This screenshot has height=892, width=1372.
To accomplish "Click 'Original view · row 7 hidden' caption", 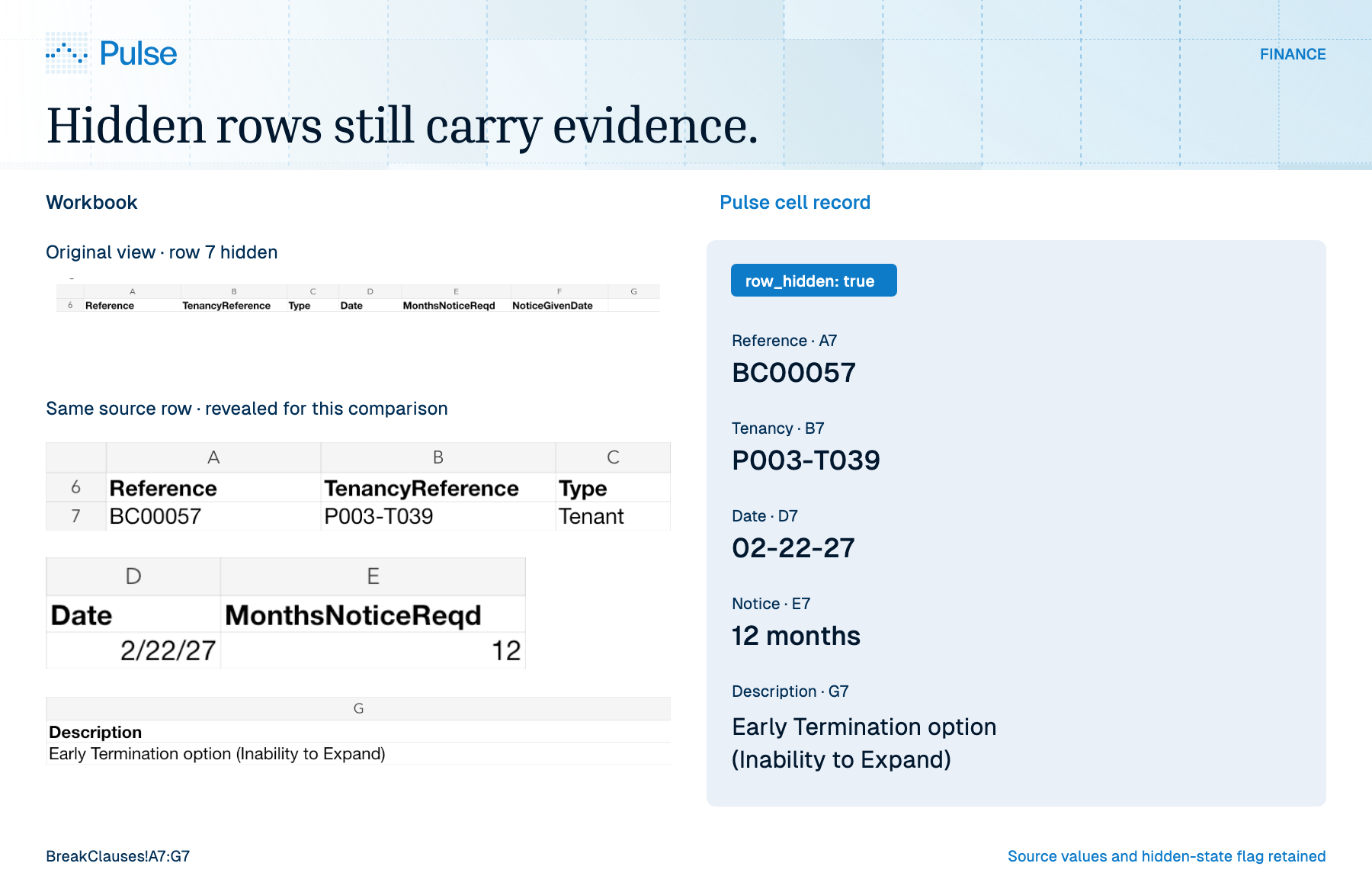I will coord(162,252).
